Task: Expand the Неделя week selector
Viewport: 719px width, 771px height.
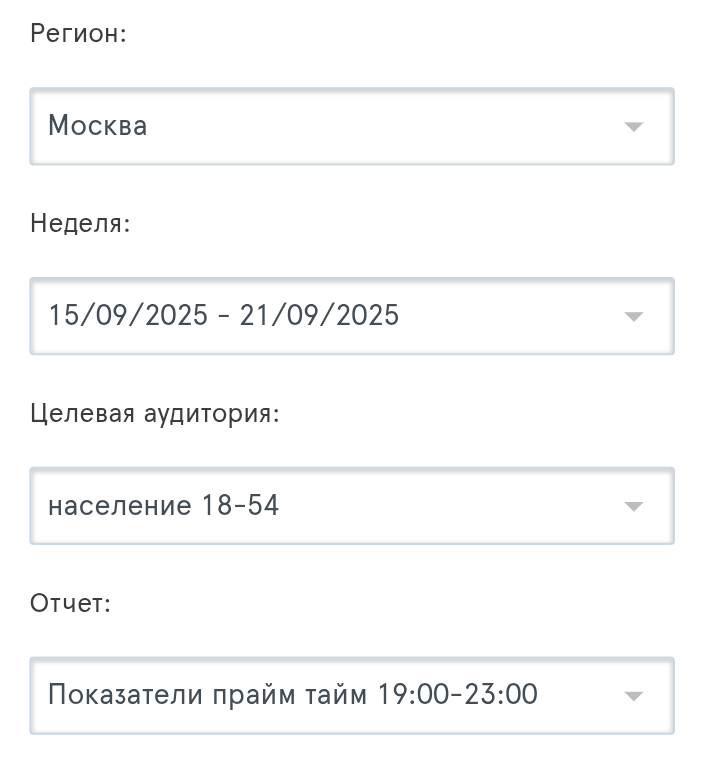Action: click(352, 317)
